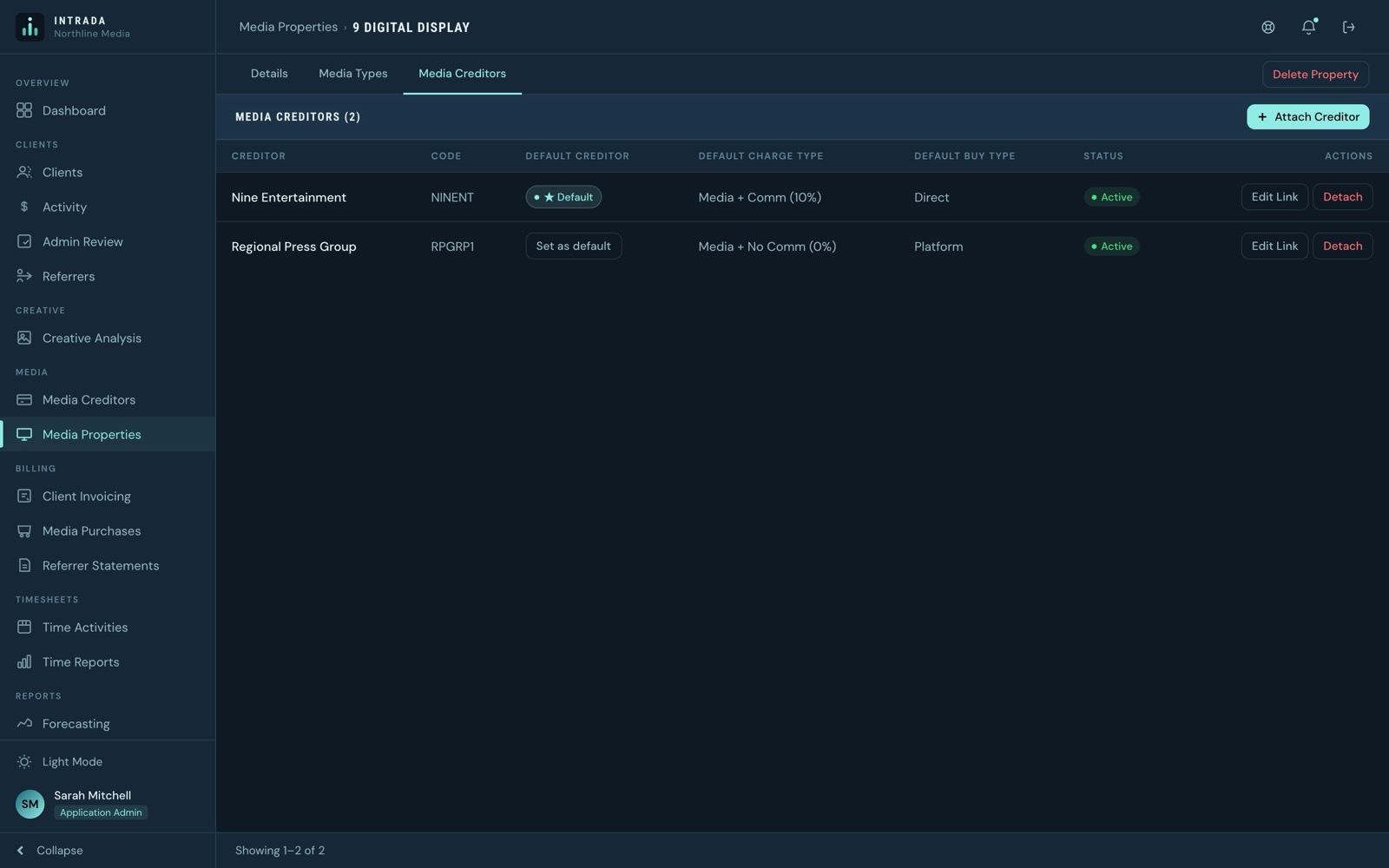Click the NINENT code cell
1389x868 pixels.
tap(452, 197)
